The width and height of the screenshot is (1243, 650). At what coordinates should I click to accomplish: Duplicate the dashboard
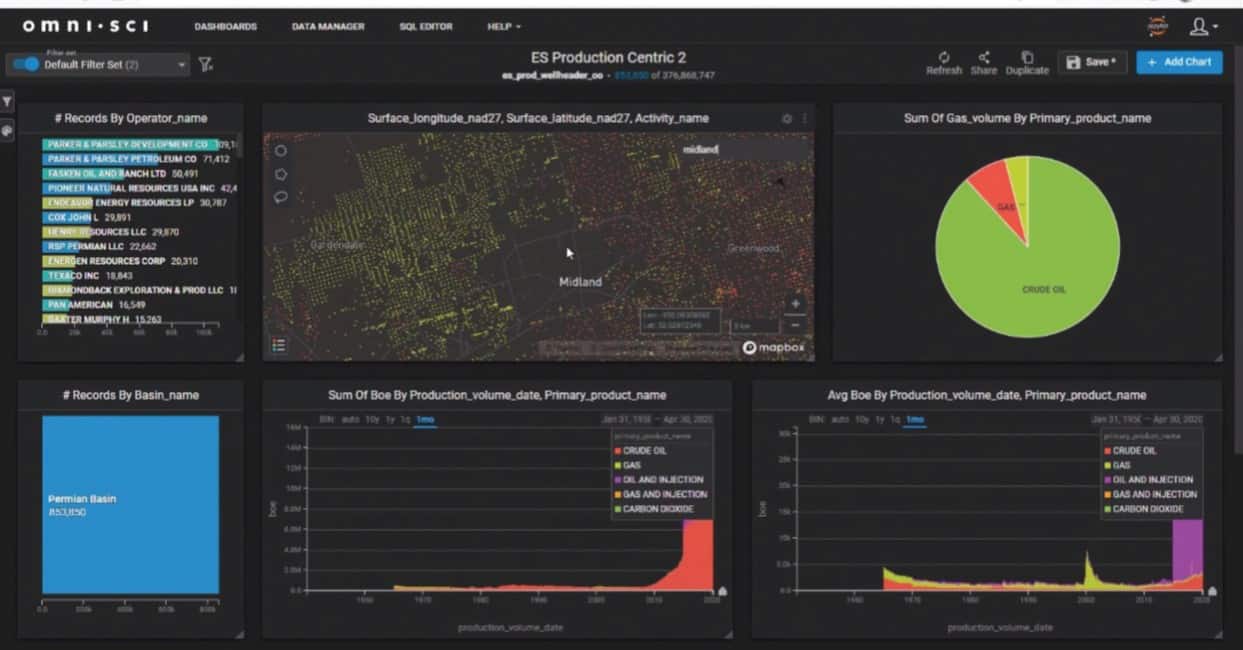click(1027, 64)
